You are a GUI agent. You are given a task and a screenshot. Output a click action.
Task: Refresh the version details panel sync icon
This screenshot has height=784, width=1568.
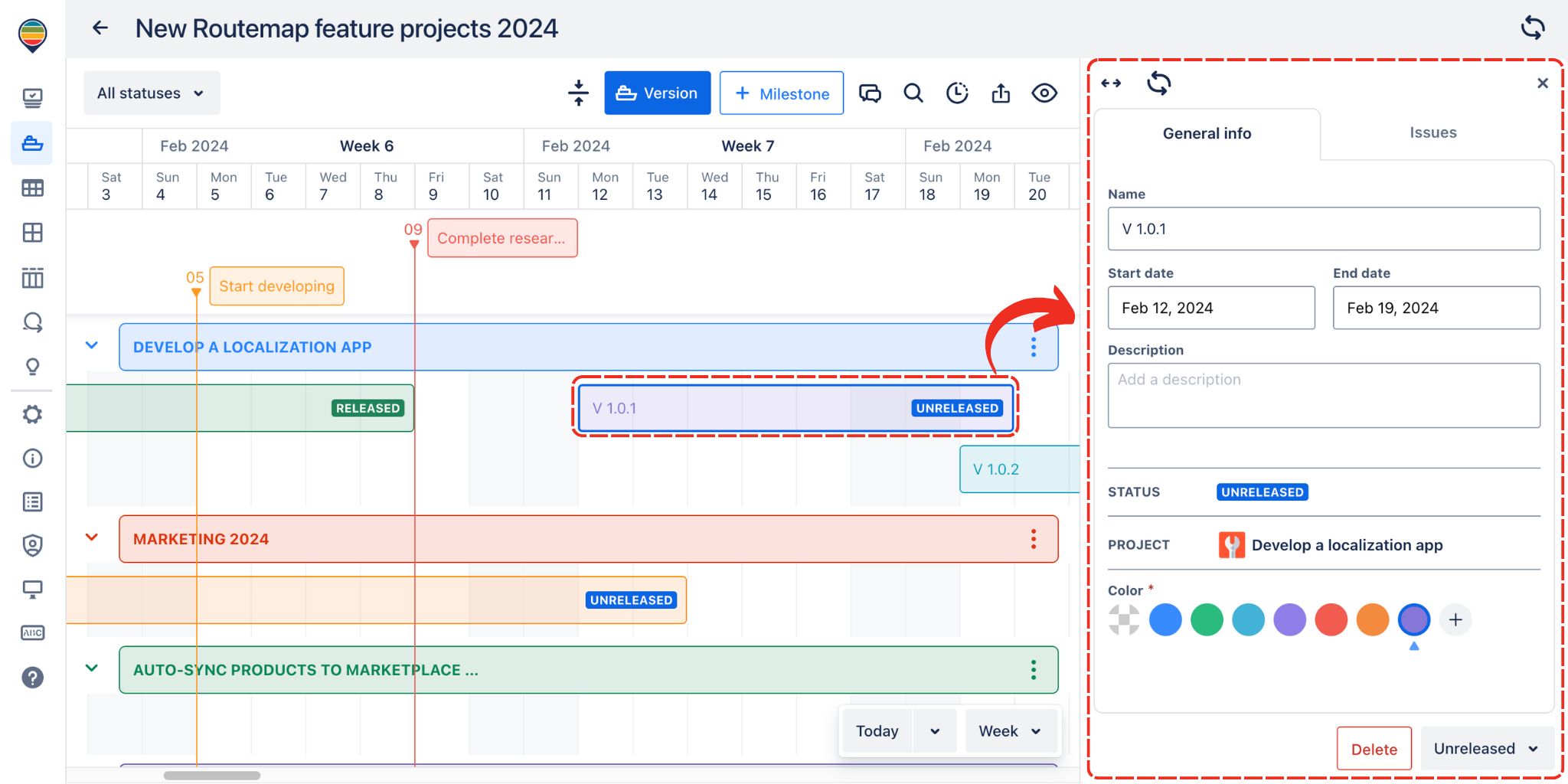pos(1158,84)
